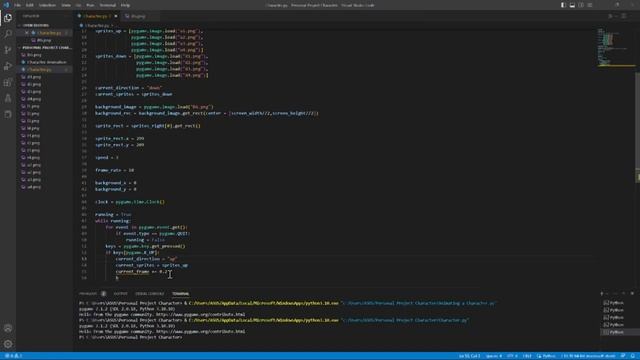Click the Ln, Col cursor position status item
The height and width of the screenshot is (360, 640).
pyautogui.click(x=469, y=356)
